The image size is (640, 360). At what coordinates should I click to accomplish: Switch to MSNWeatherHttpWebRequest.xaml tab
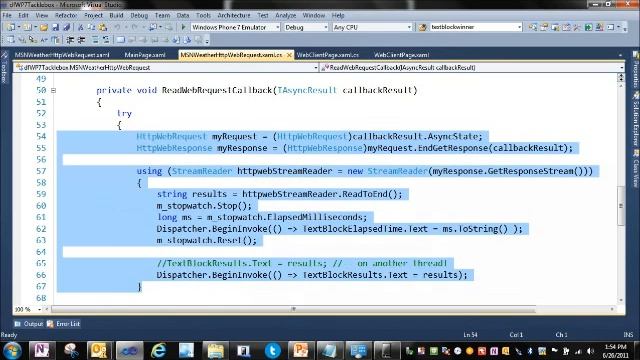[62, 55]
